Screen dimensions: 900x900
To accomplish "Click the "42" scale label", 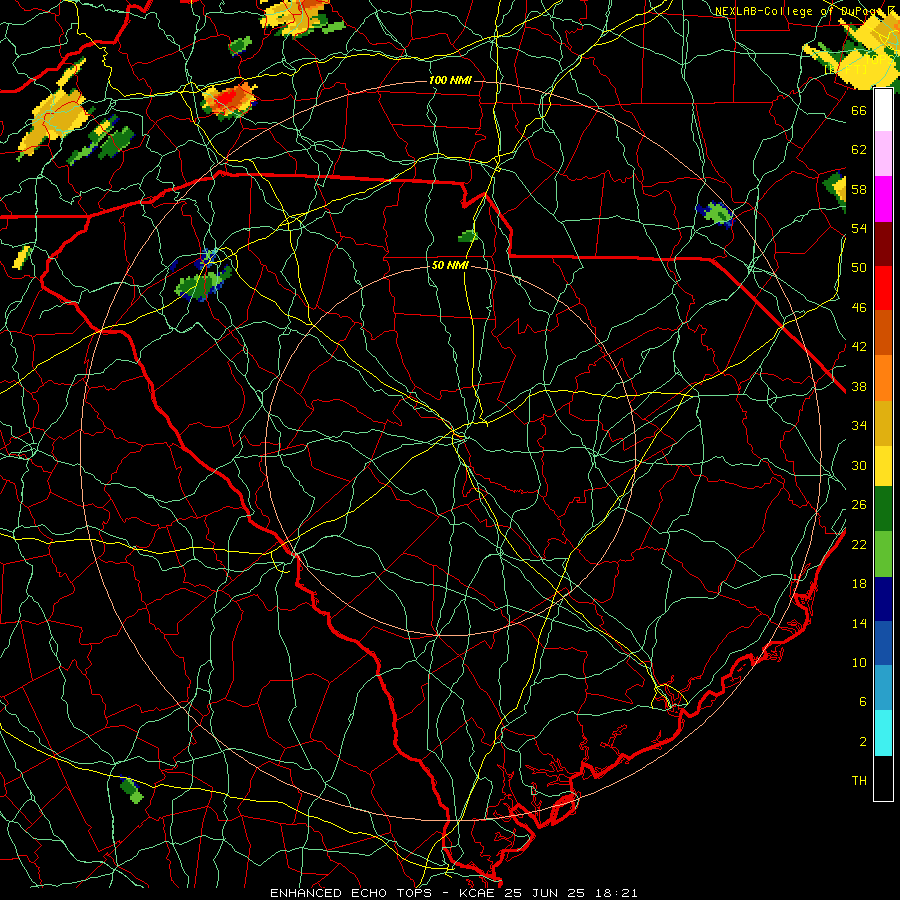I will pos(859,347).
